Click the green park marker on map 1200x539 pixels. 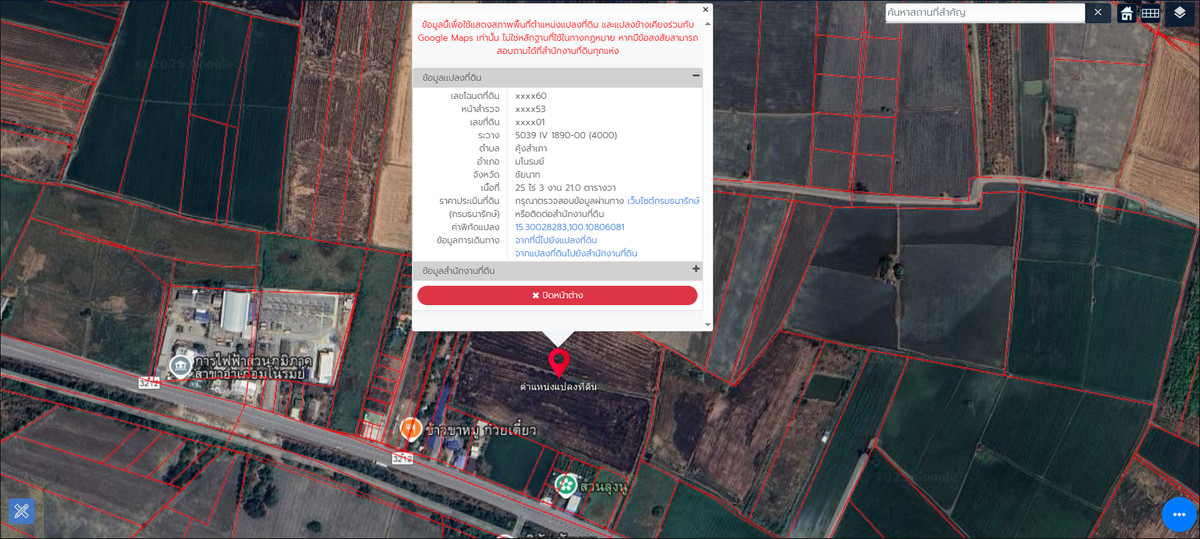point(566,484)
